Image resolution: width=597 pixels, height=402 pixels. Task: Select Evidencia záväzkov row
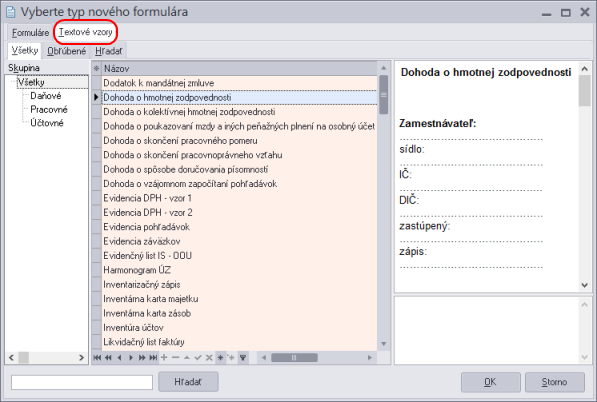(240, 241)
